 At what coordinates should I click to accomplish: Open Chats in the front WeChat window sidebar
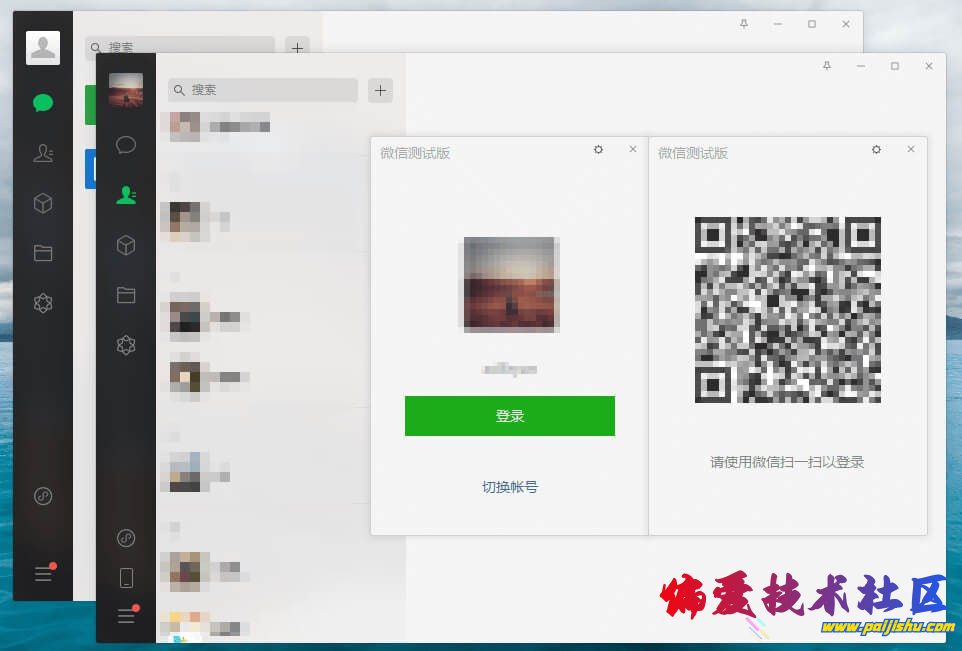click(126, 145)
